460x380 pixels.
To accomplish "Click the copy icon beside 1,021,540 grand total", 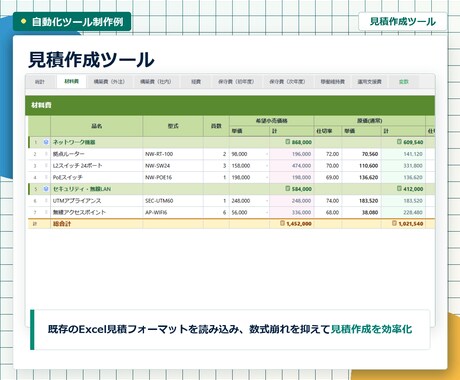I will (394, 223).
